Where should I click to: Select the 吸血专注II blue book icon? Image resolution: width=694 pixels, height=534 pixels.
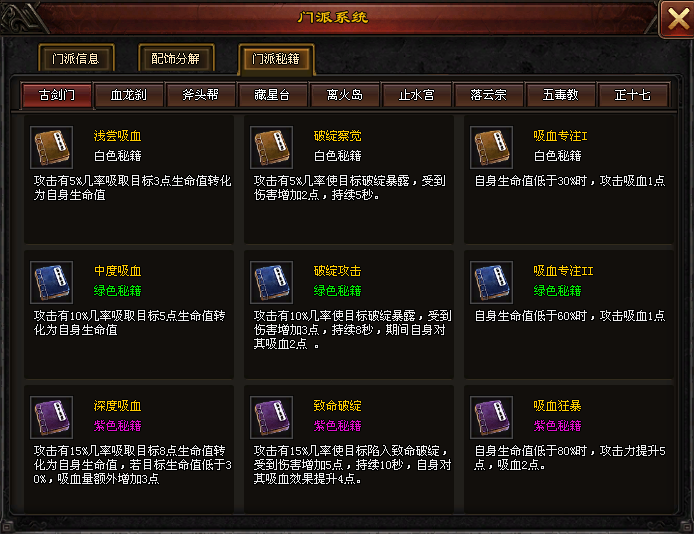(491, 282)
